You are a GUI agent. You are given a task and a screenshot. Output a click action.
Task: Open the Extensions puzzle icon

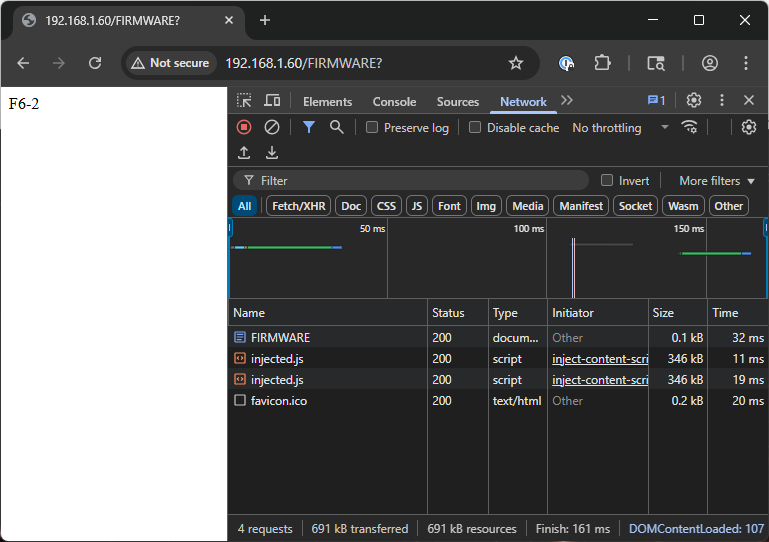tap(602, 63)
